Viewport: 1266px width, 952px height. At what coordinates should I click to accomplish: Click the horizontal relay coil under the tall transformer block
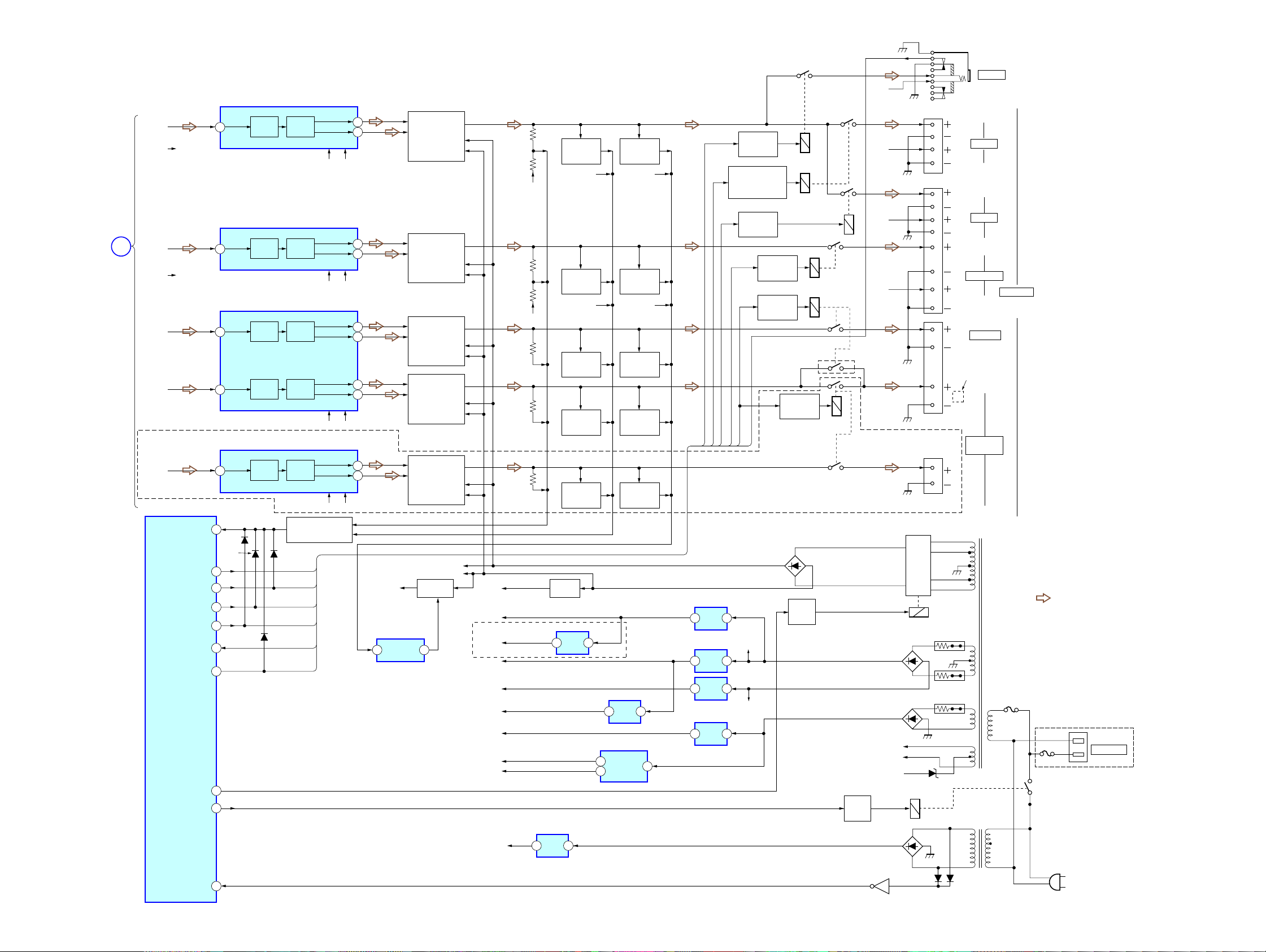919,612
